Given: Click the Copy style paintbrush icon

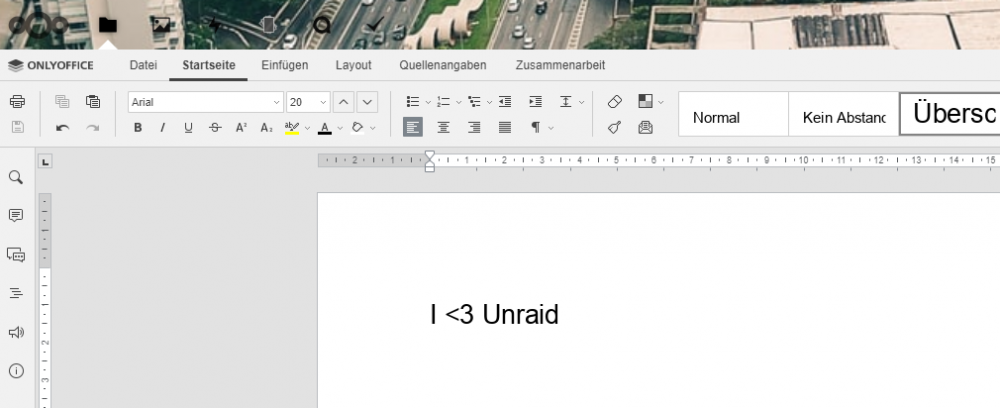Looking at the screenshot, I should [615, 128].
